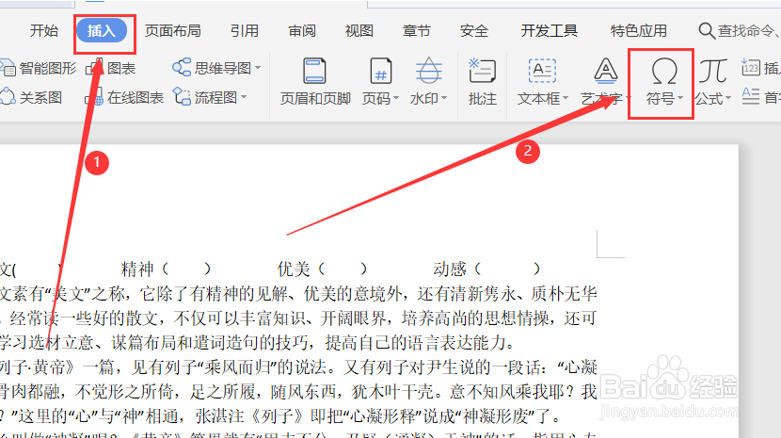This screenshot has height=438, width=781.
Task: Click the word 优美 in the document
Action: 293,269
